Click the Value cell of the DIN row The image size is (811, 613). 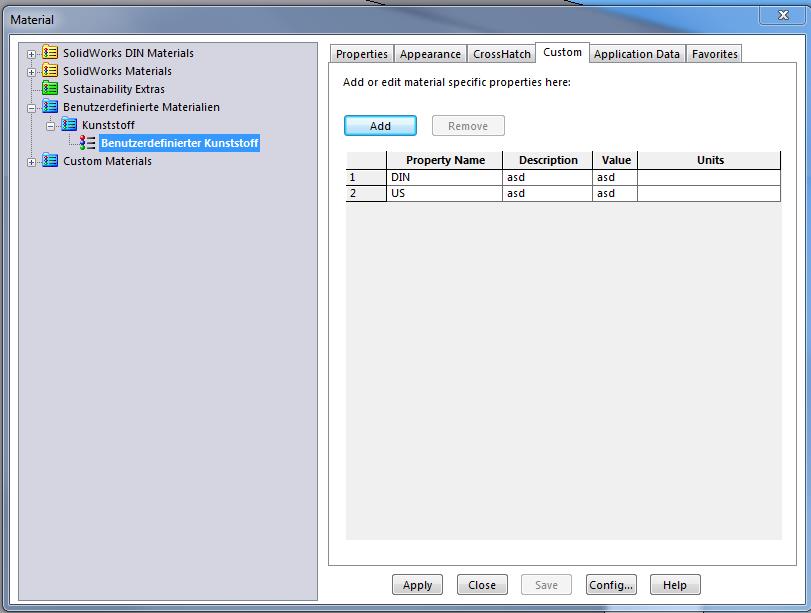(615, 177)
